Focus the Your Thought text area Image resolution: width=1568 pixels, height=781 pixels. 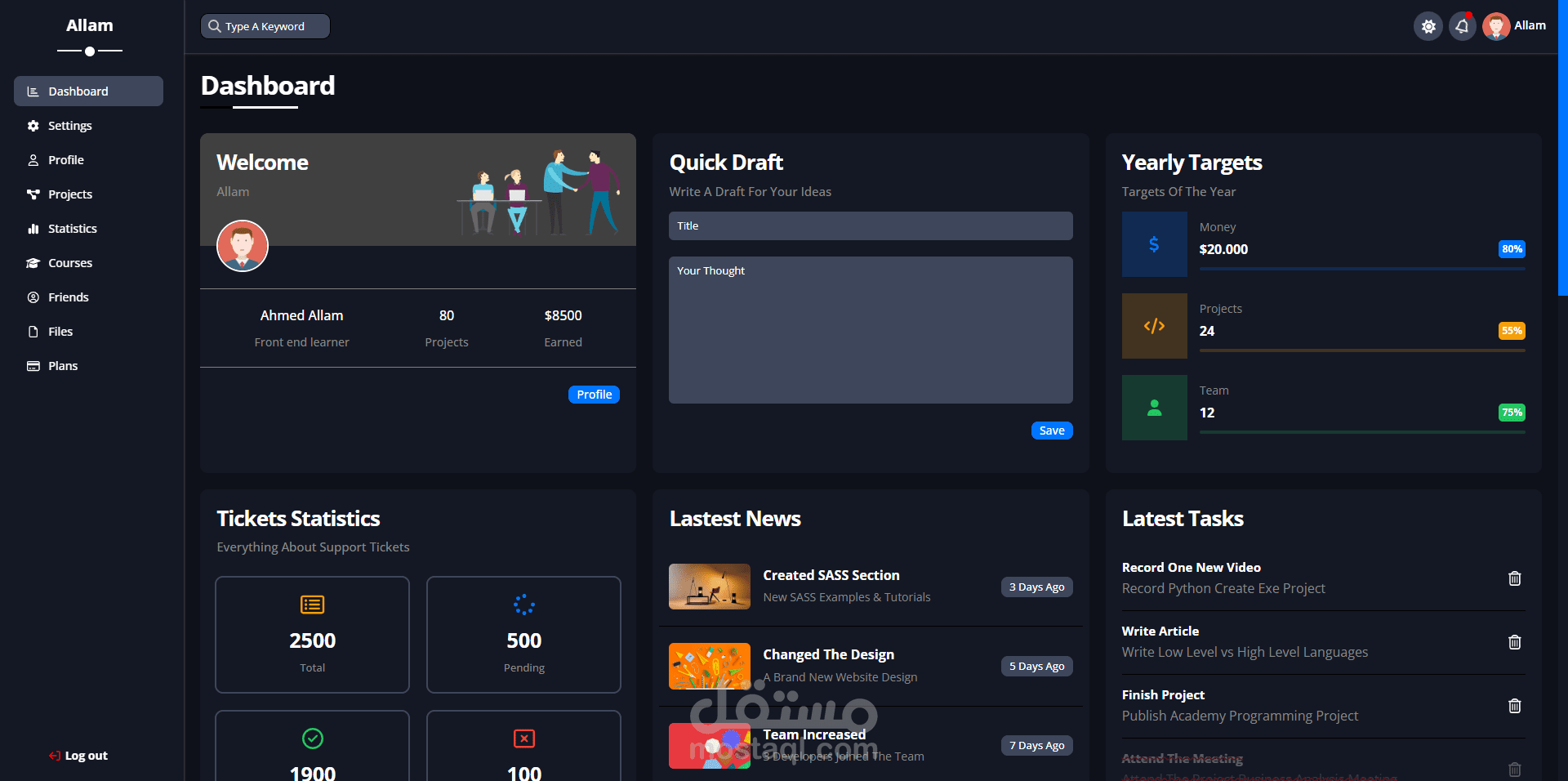871,330
